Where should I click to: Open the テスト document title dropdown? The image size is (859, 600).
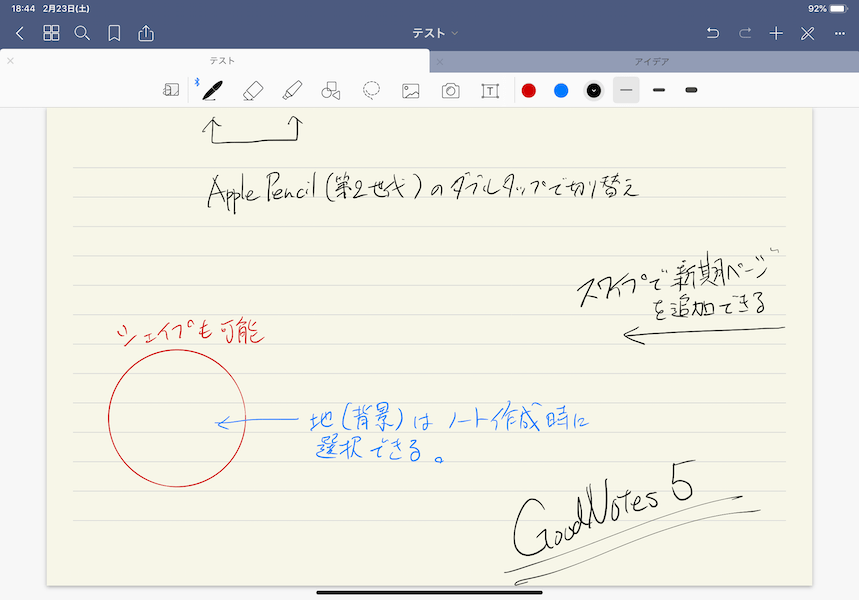tap(435, 33)
